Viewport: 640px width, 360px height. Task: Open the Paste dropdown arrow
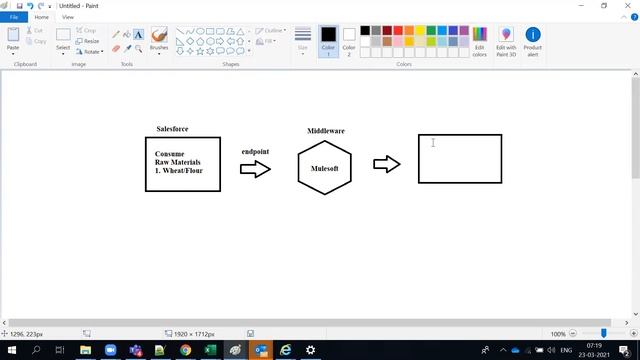point(13,54)
